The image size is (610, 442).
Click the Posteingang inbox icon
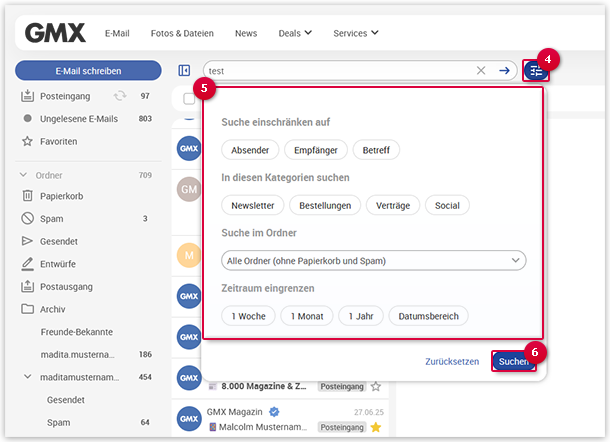(27, 96)
